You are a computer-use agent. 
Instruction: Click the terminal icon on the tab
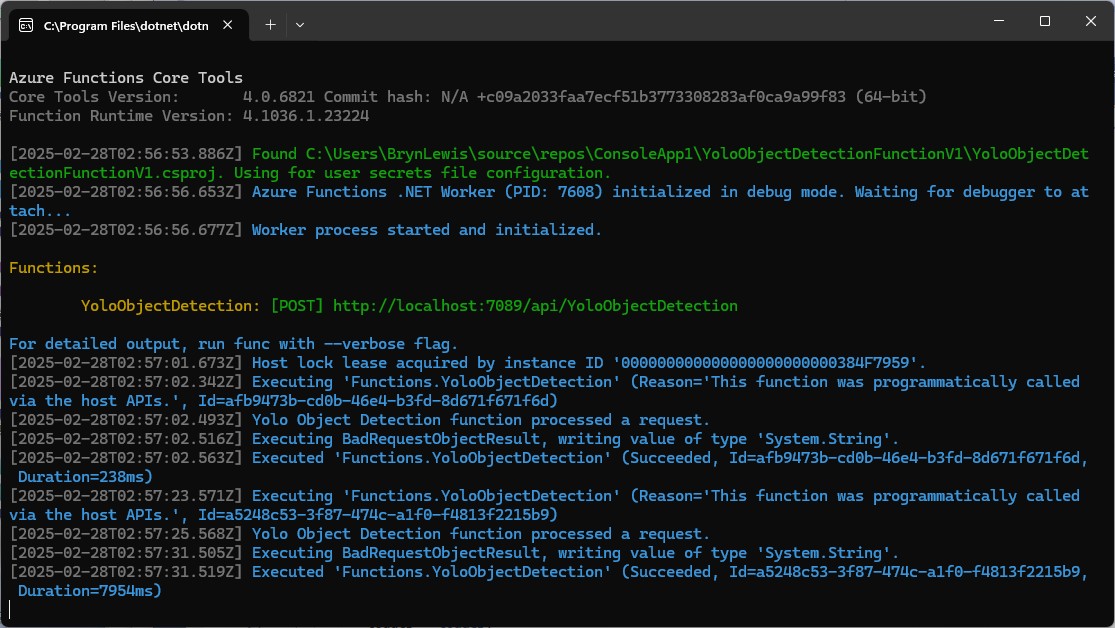pos(25,25)
